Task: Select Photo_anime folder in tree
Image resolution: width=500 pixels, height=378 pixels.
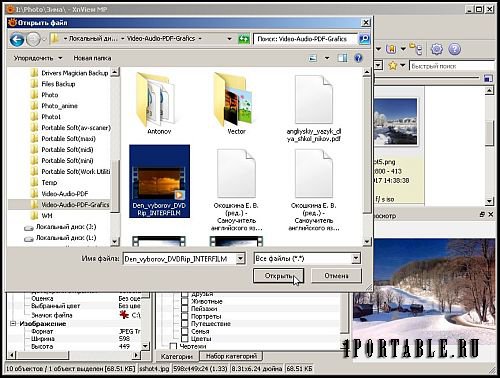Action: click(x=59, y=106)
